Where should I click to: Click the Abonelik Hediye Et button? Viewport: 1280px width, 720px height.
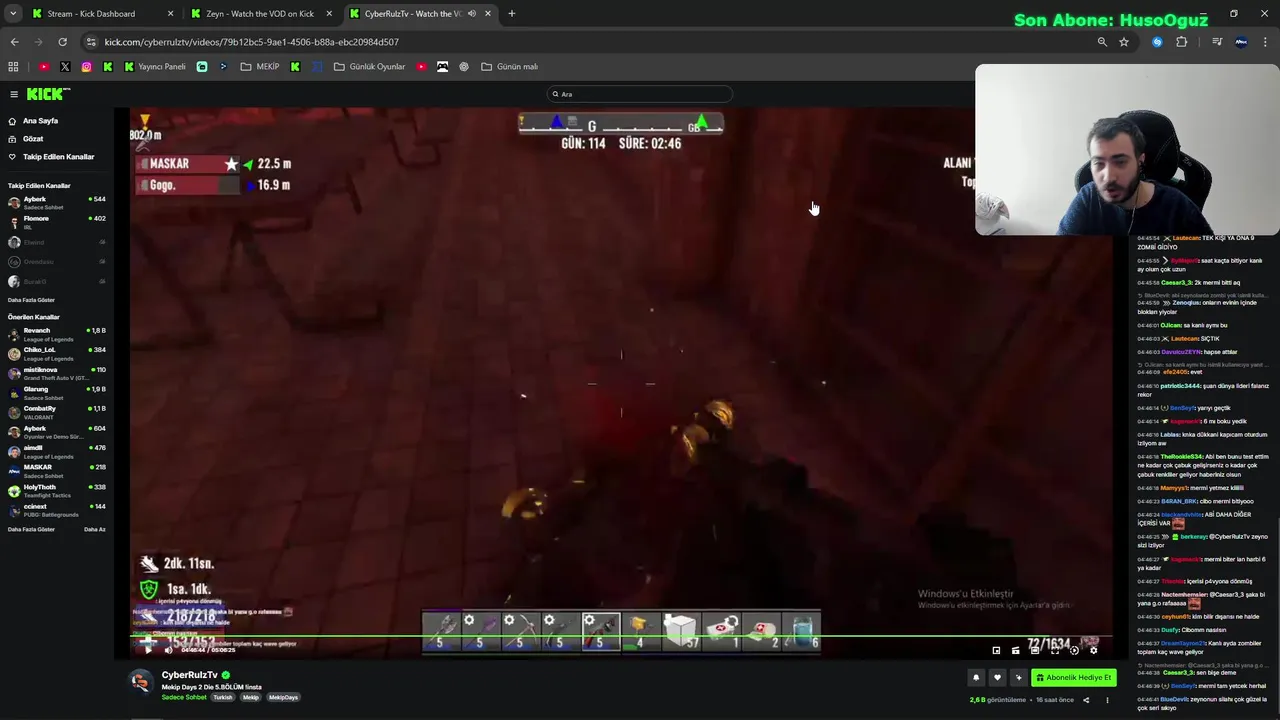pos(1073,677)
